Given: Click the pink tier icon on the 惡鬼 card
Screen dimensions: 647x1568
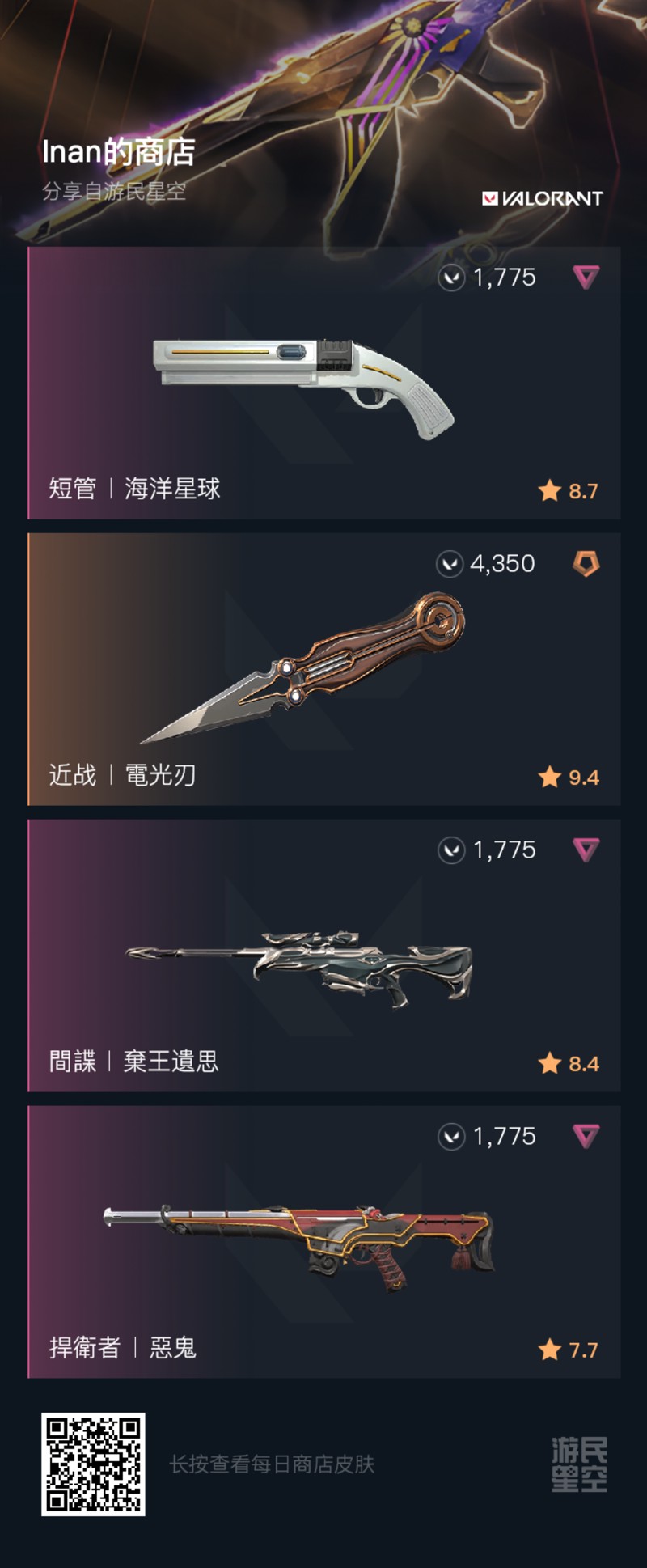Looking at the screenshot, I should tap(586, 1136).
